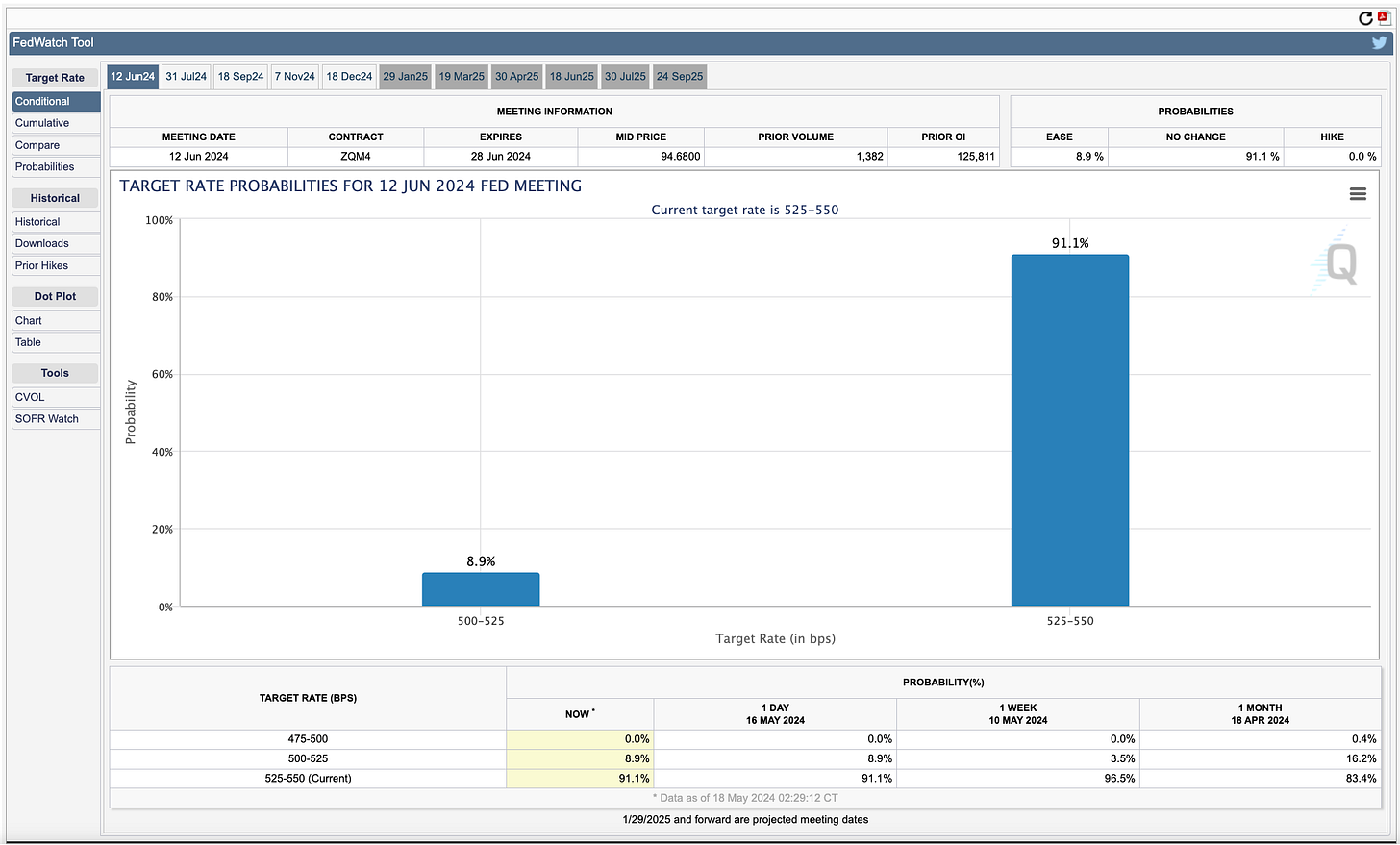Click the prior volume 1,382 value

click(870, 156)
